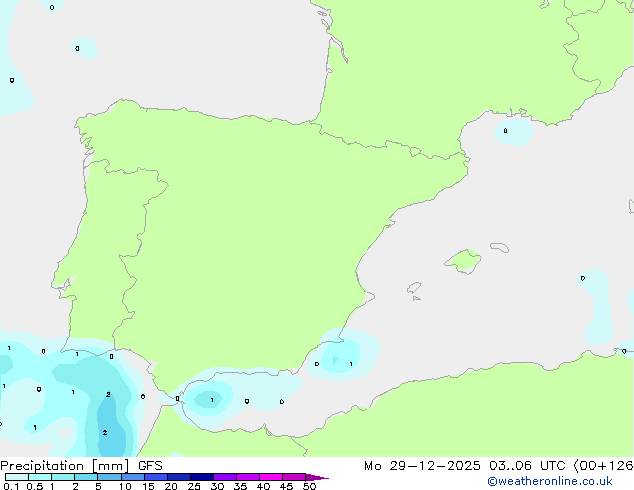Click the '25' legend scale label
The height and width of the screenshot is (490, 634).
(194, 486)
